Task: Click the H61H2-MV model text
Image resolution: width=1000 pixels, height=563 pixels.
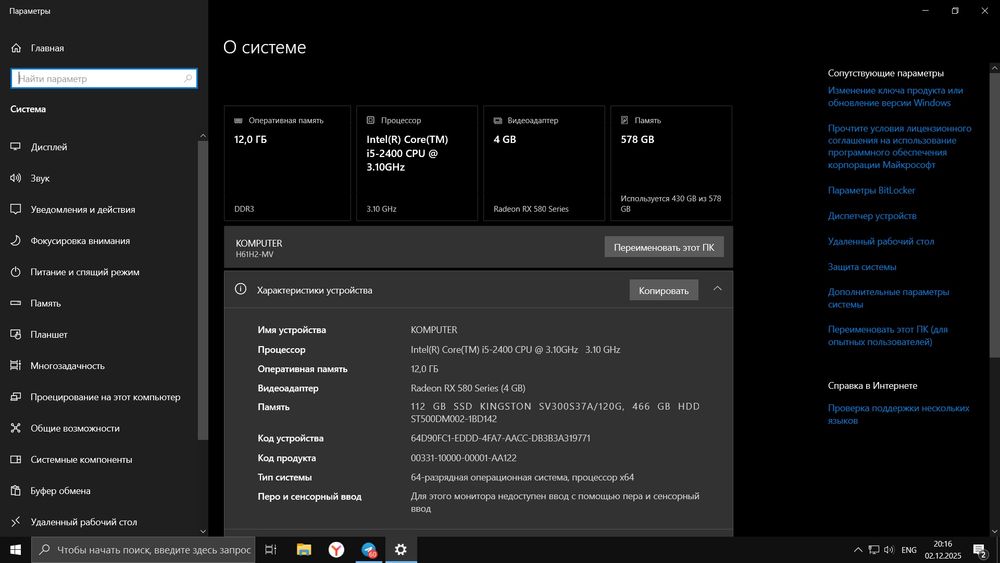Action: pyautogui.click(x=254, y=254)
